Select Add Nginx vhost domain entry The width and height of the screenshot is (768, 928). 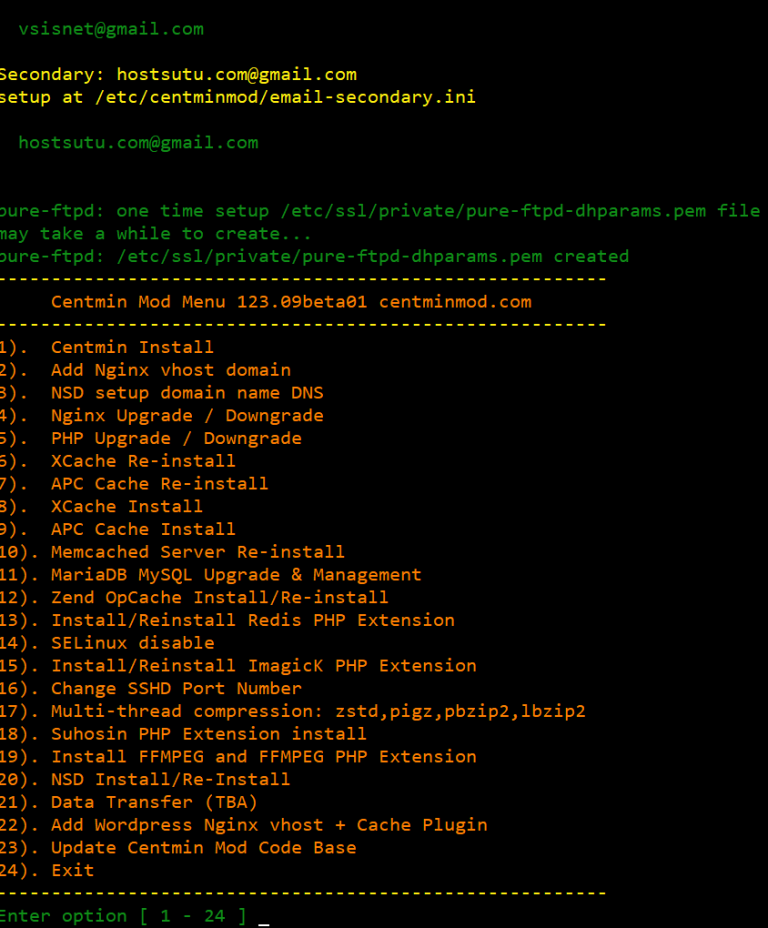[171, 370]
